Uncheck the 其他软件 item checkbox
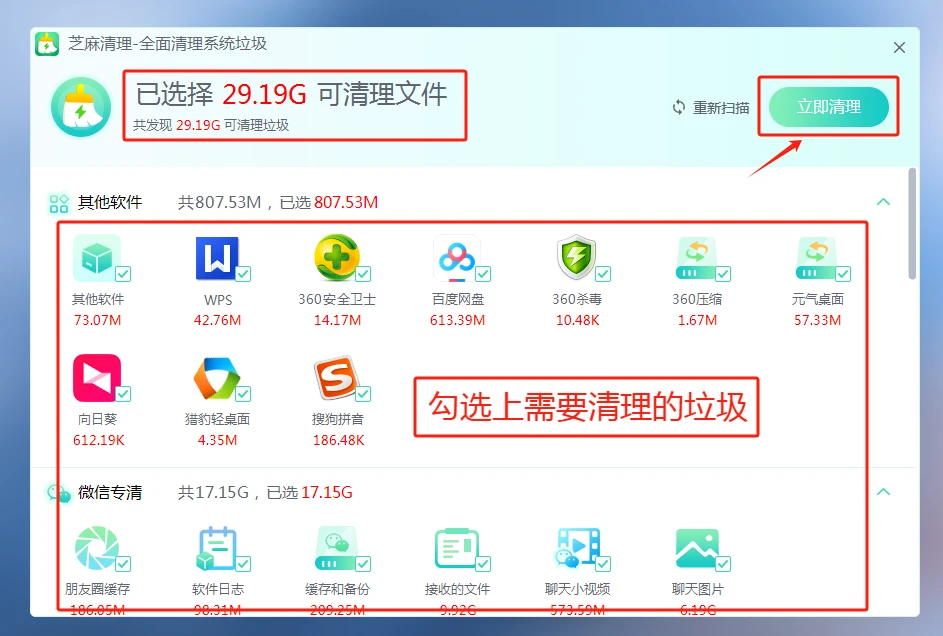943x636 pixels. (x=123, y=274)
